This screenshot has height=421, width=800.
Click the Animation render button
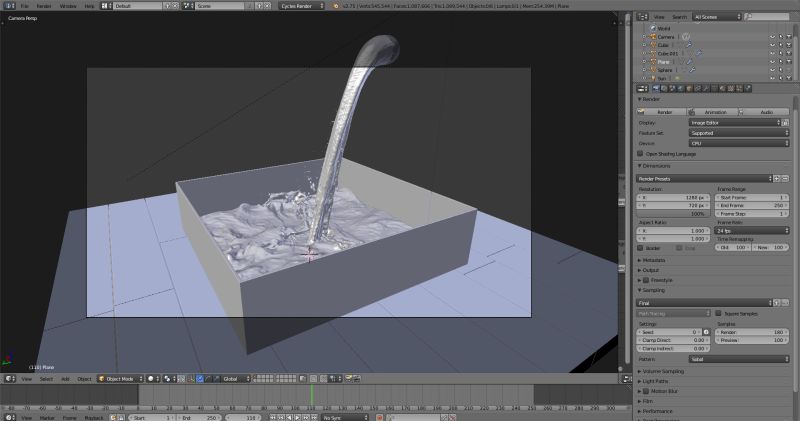713,112
